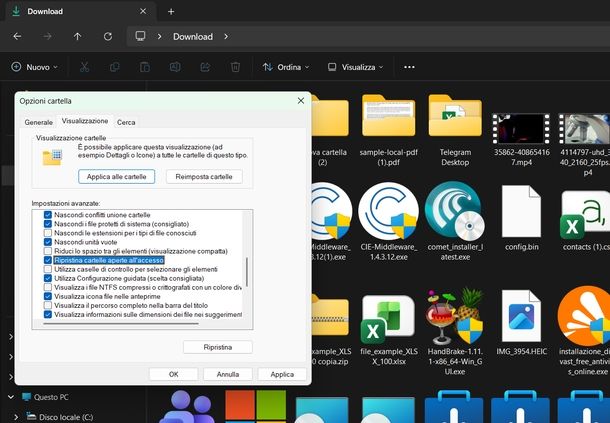Select IMG_3954.HEIC image file

point(522,323)
